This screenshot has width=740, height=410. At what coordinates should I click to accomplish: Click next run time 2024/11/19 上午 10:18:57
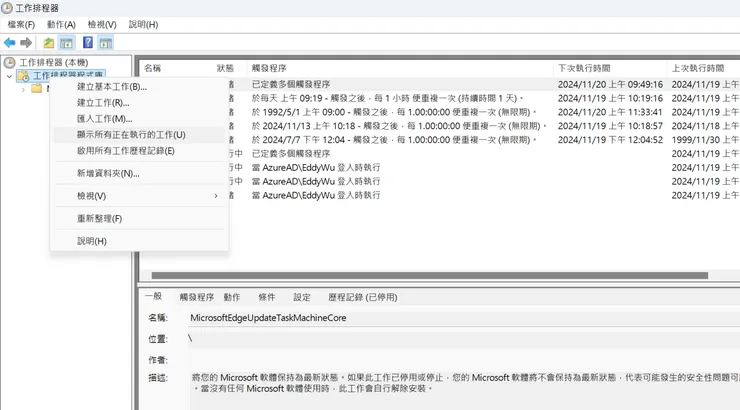coord(610,126)
